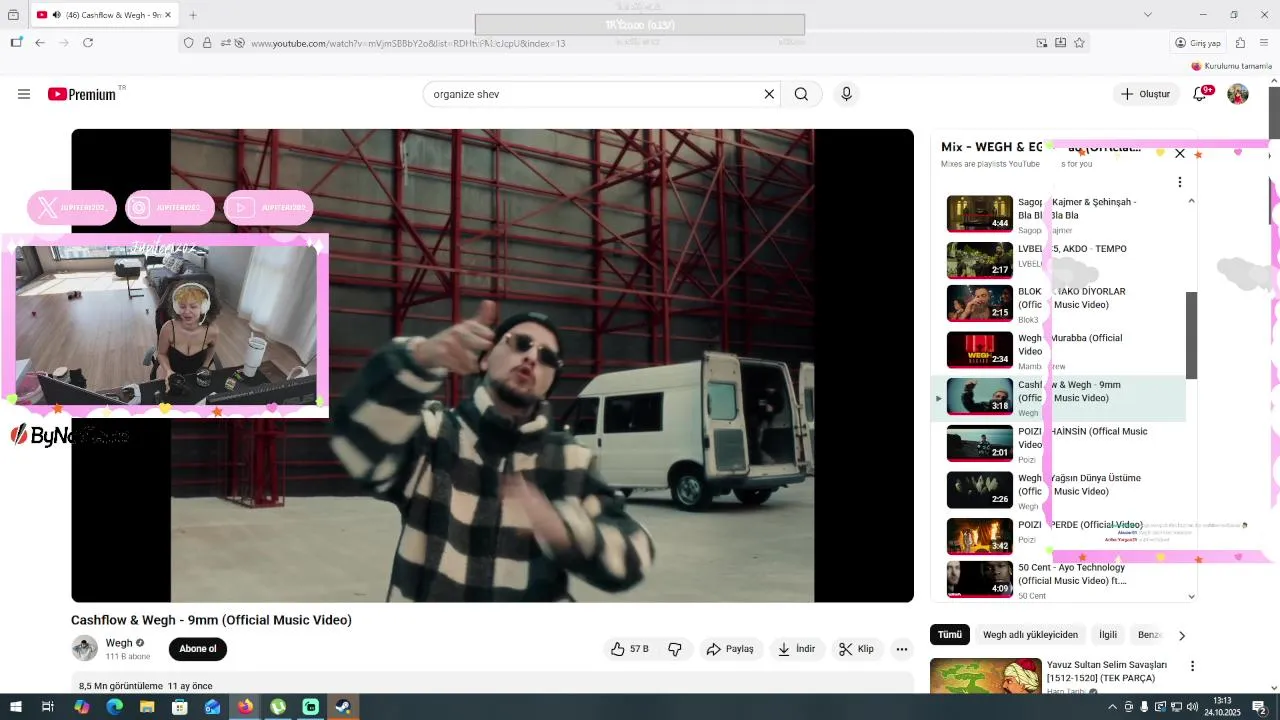Go back in browser history

click(x=40, y=43)
